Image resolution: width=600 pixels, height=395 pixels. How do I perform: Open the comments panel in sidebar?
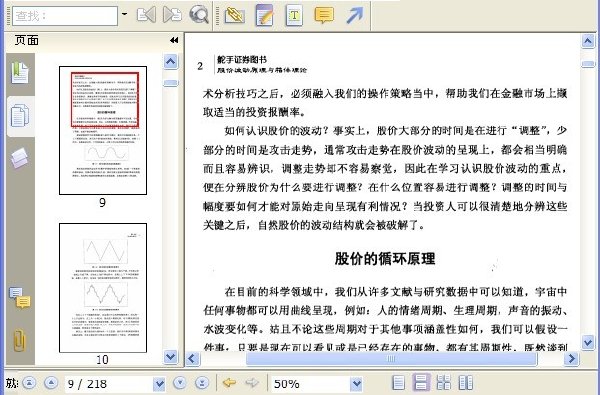click(x=20, y=297)
